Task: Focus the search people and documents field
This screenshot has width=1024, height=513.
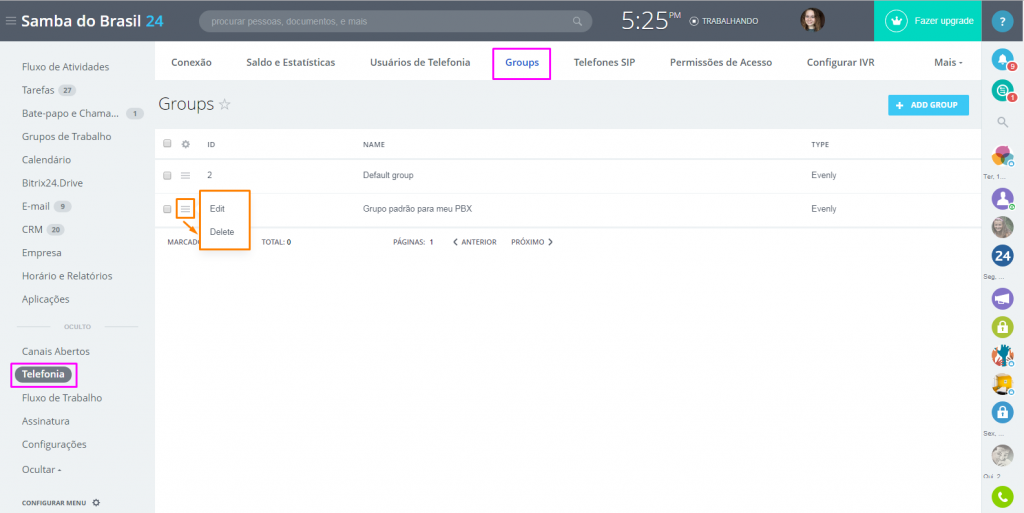Action: [395, 21]
